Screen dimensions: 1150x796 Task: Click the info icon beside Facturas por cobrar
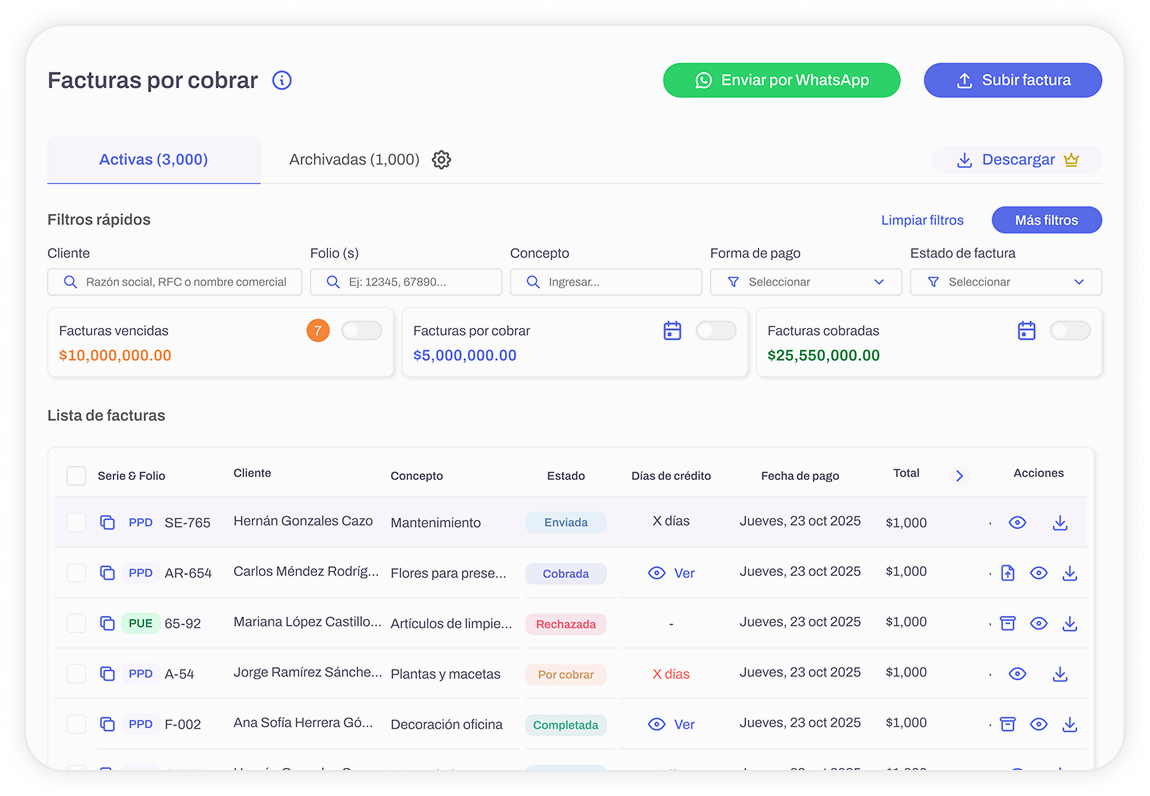click(282, 81)
